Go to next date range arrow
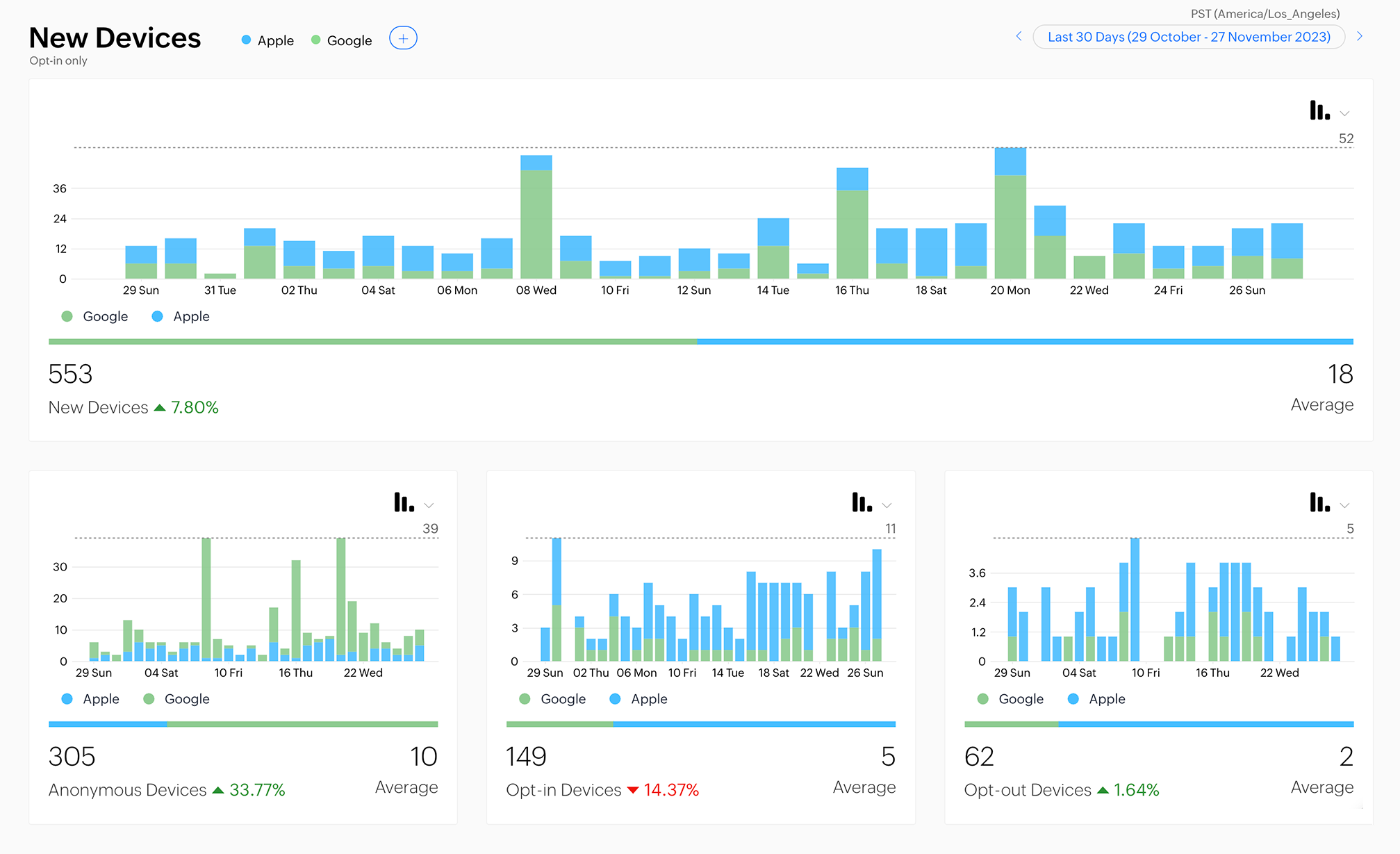 pyautogui.click(x=1360, y=36)
